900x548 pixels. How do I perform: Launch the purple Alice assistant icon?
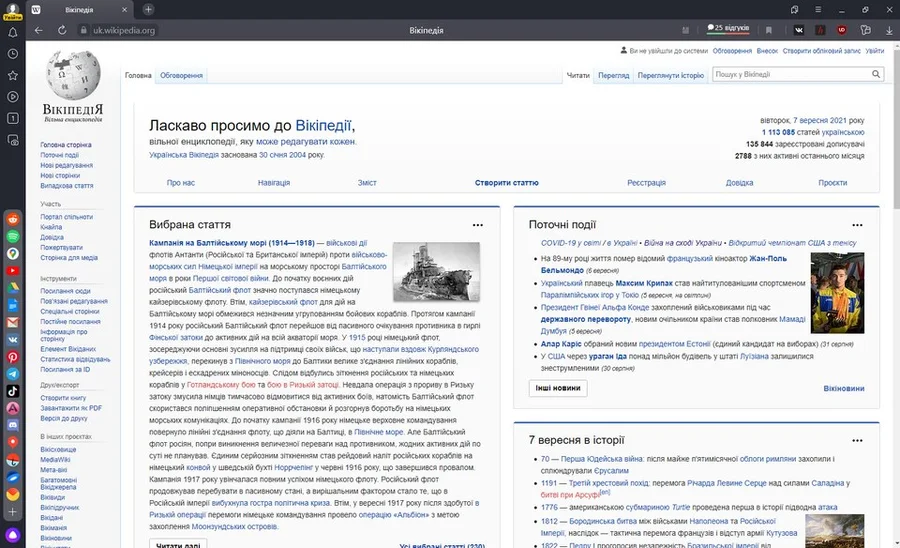coord(13,535)
